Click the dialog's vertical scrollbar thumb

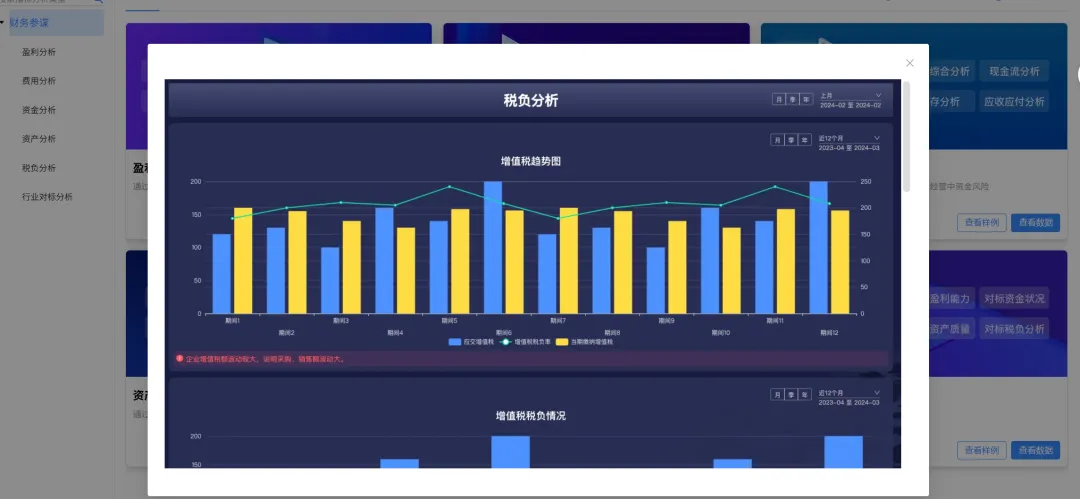(x=906, y=136)
